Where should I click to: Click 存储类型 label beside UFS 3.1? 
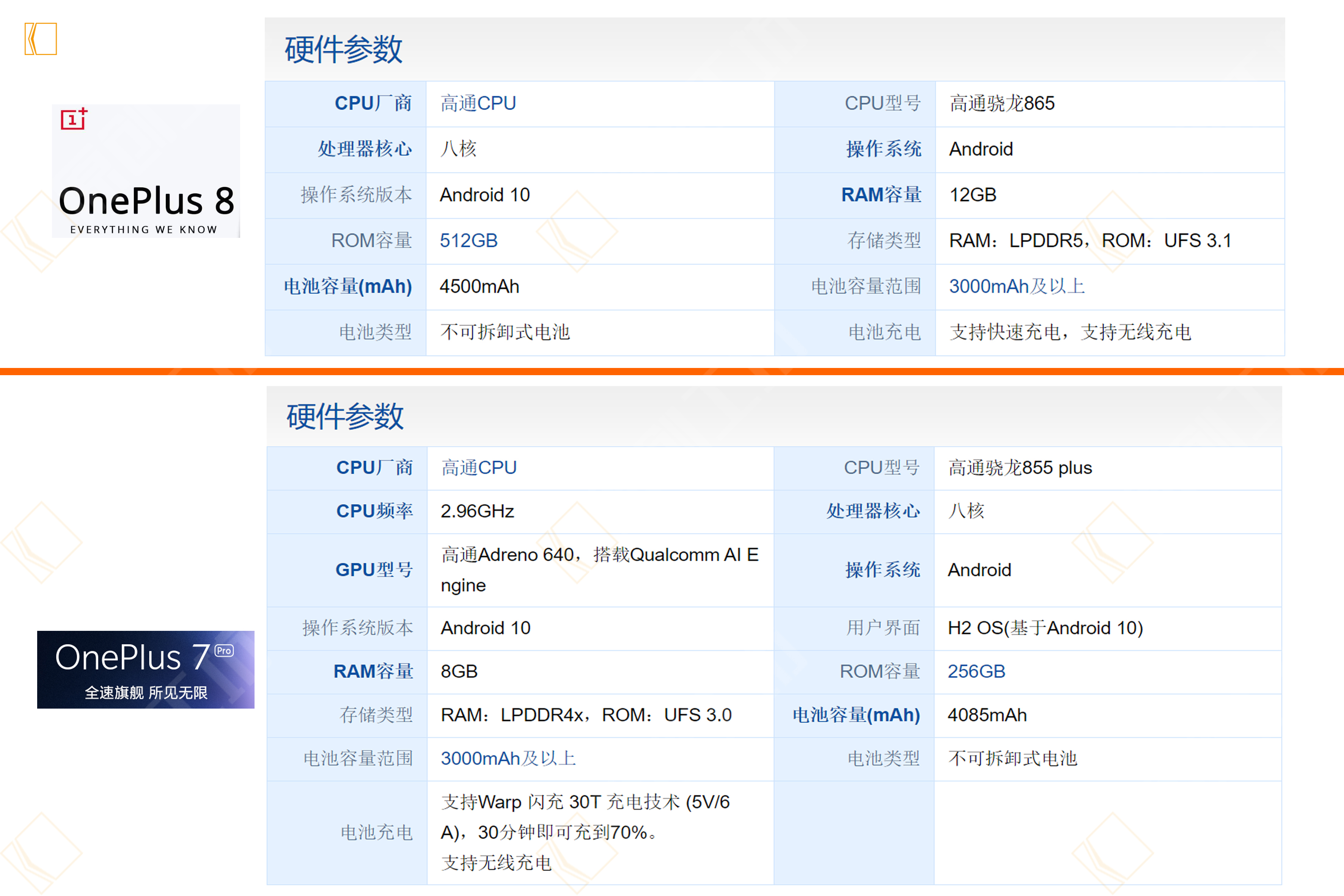click(884, 241)
